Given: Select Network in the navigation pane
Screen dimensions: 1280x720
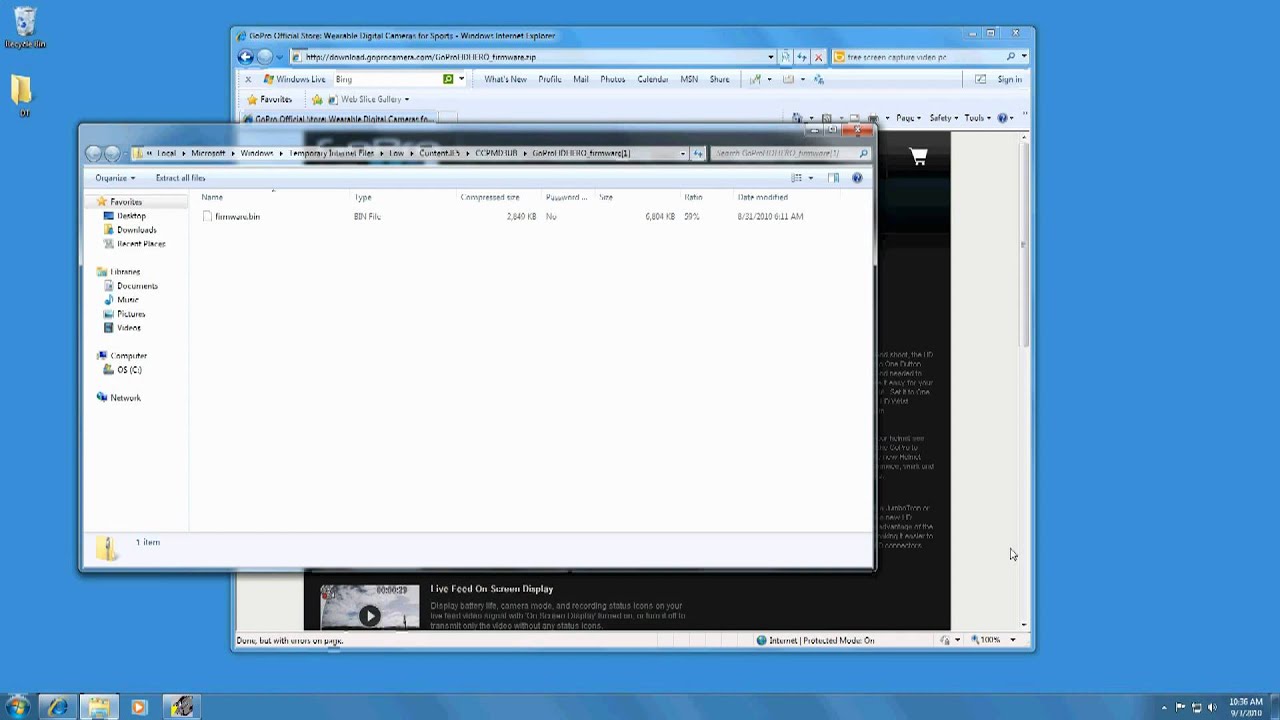Looking at the screenshot, I should 125,398.
